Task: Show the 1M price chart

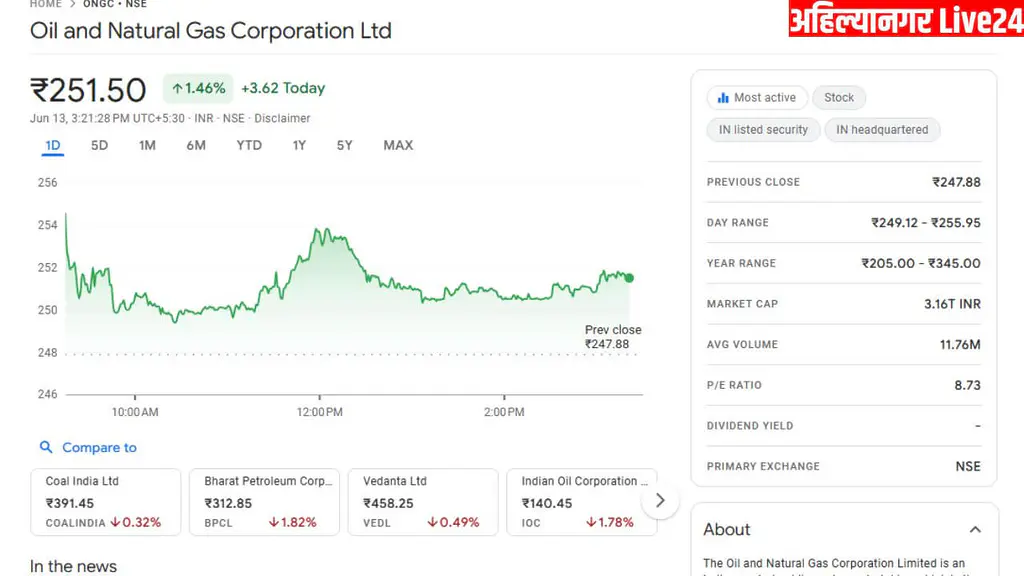Action: tap(147, 145)
